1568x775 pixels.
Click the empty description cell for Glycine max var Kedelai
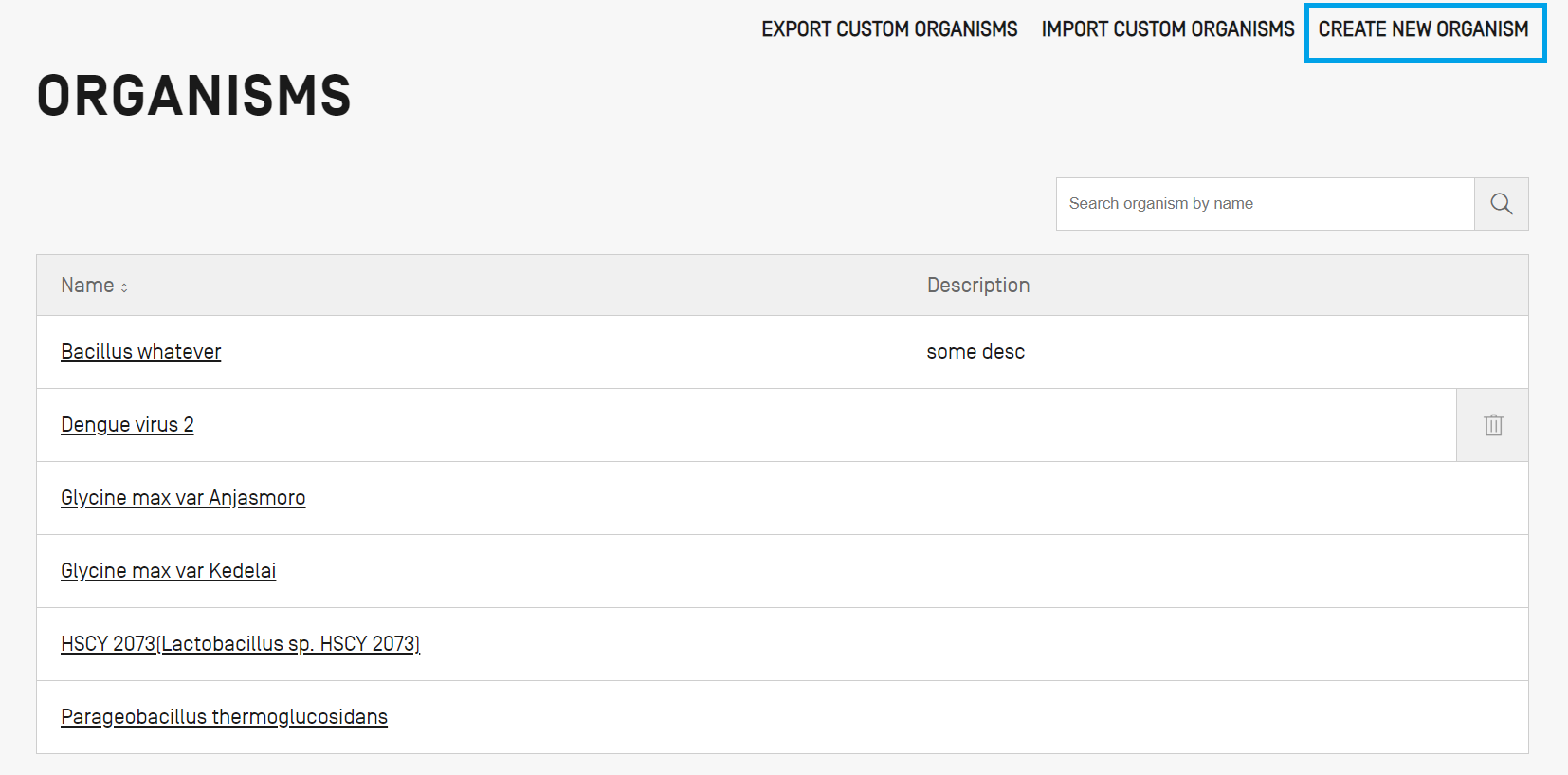(x=1213, y=571)
